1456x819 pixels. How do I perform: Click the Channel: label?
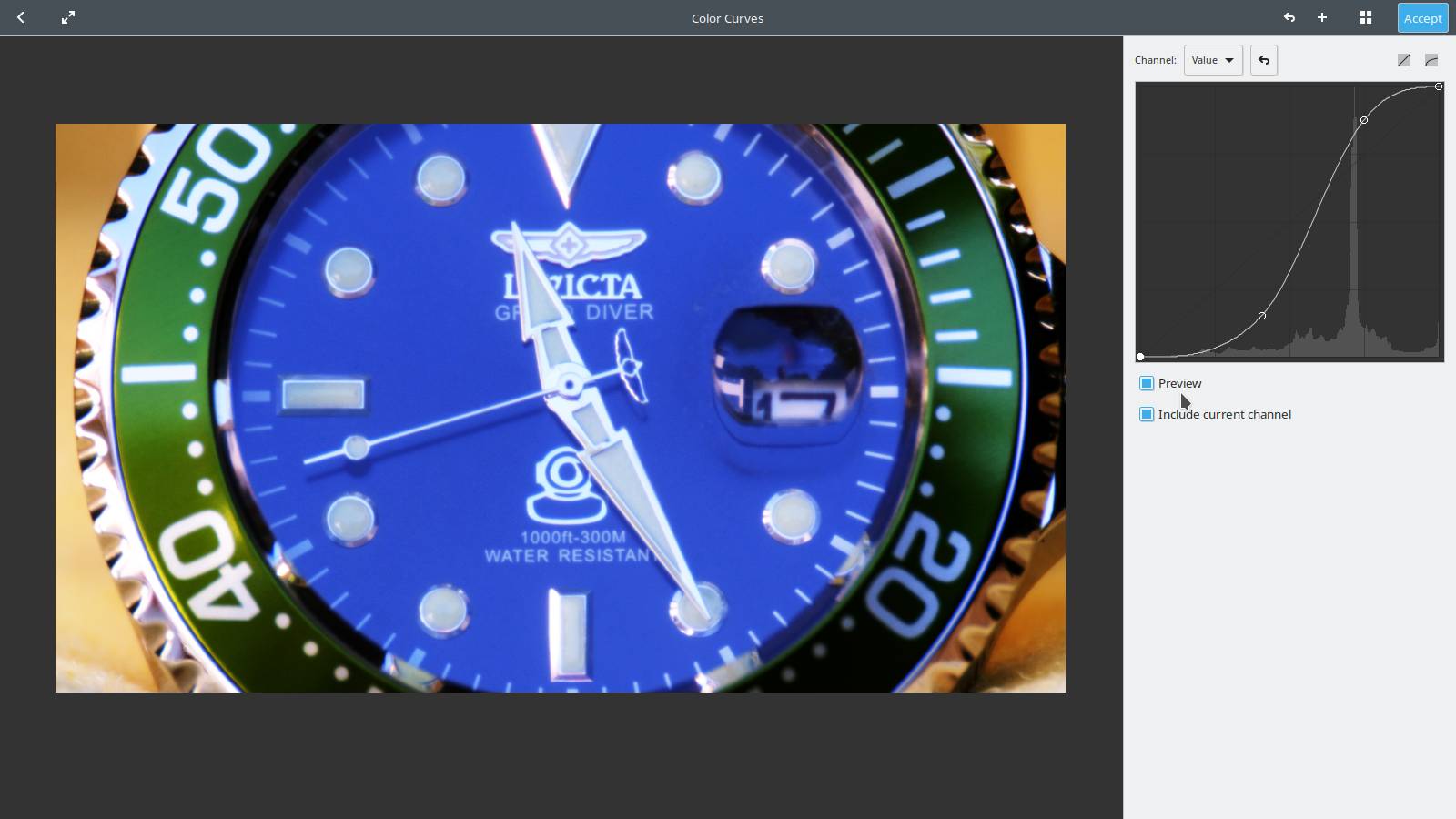[1155, 60]
